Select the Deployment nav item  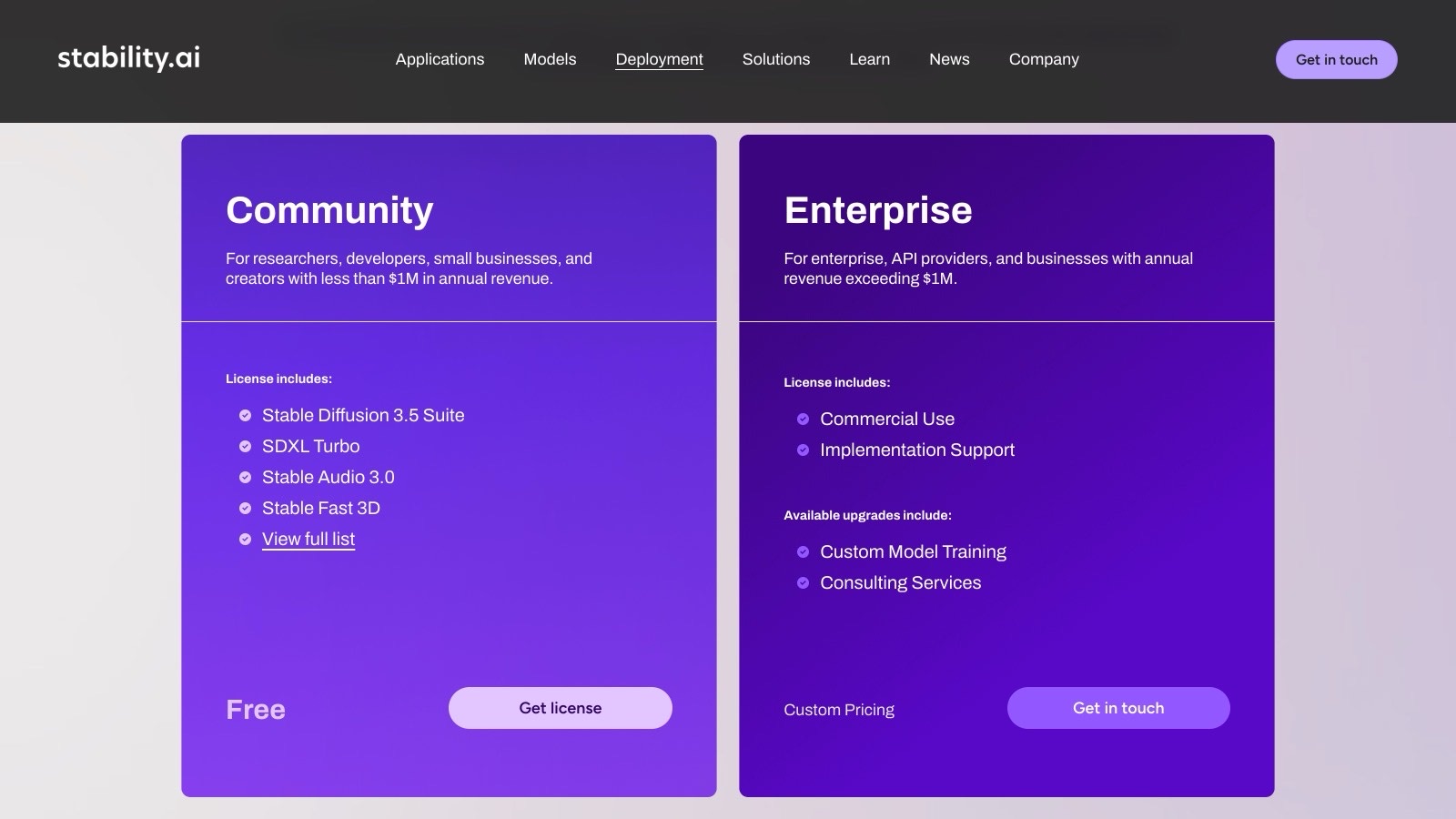(659, 59)
